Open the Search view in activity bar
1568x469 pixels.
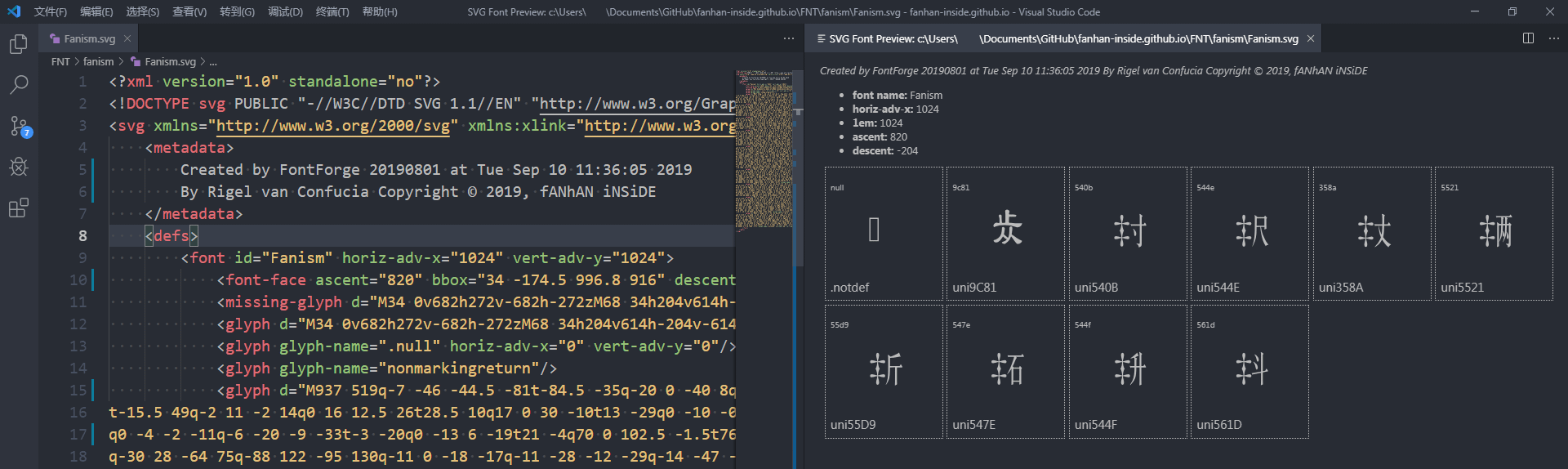19,84
